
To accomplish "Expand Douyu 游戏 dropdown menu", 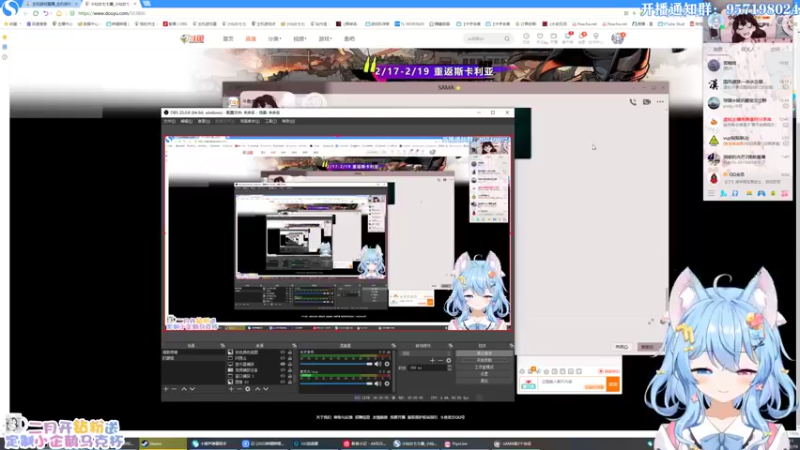I will pyautogui.click(x=324, y=39).
